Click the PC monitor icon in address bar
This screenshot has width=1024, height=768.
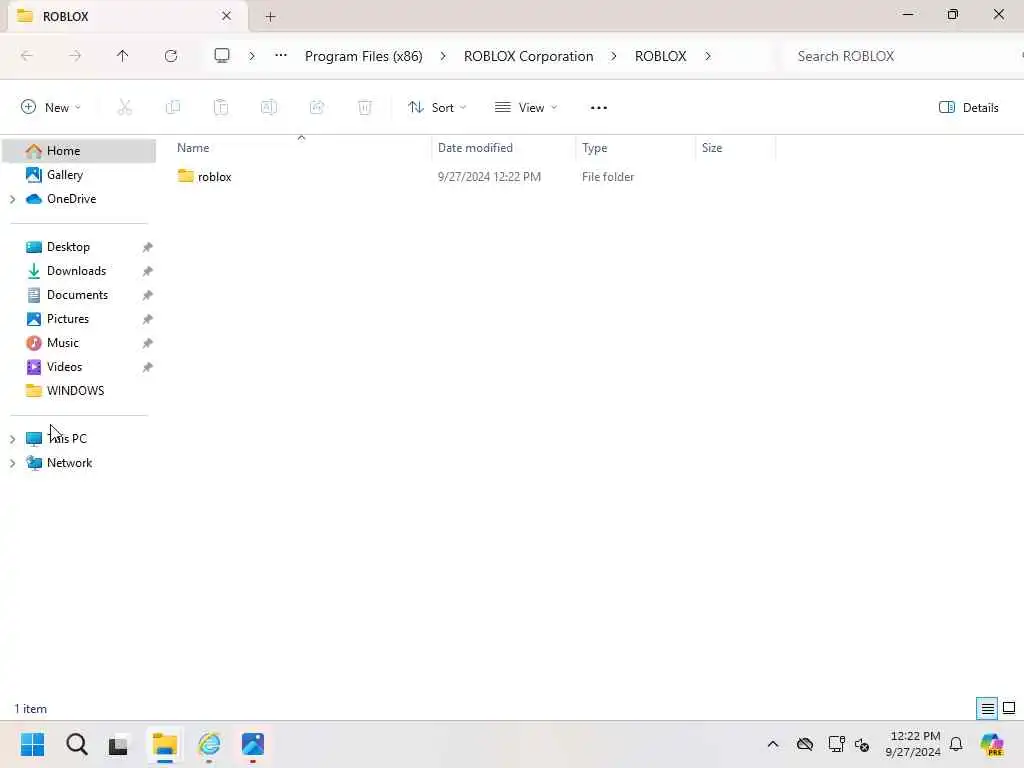tap(222, 56)
